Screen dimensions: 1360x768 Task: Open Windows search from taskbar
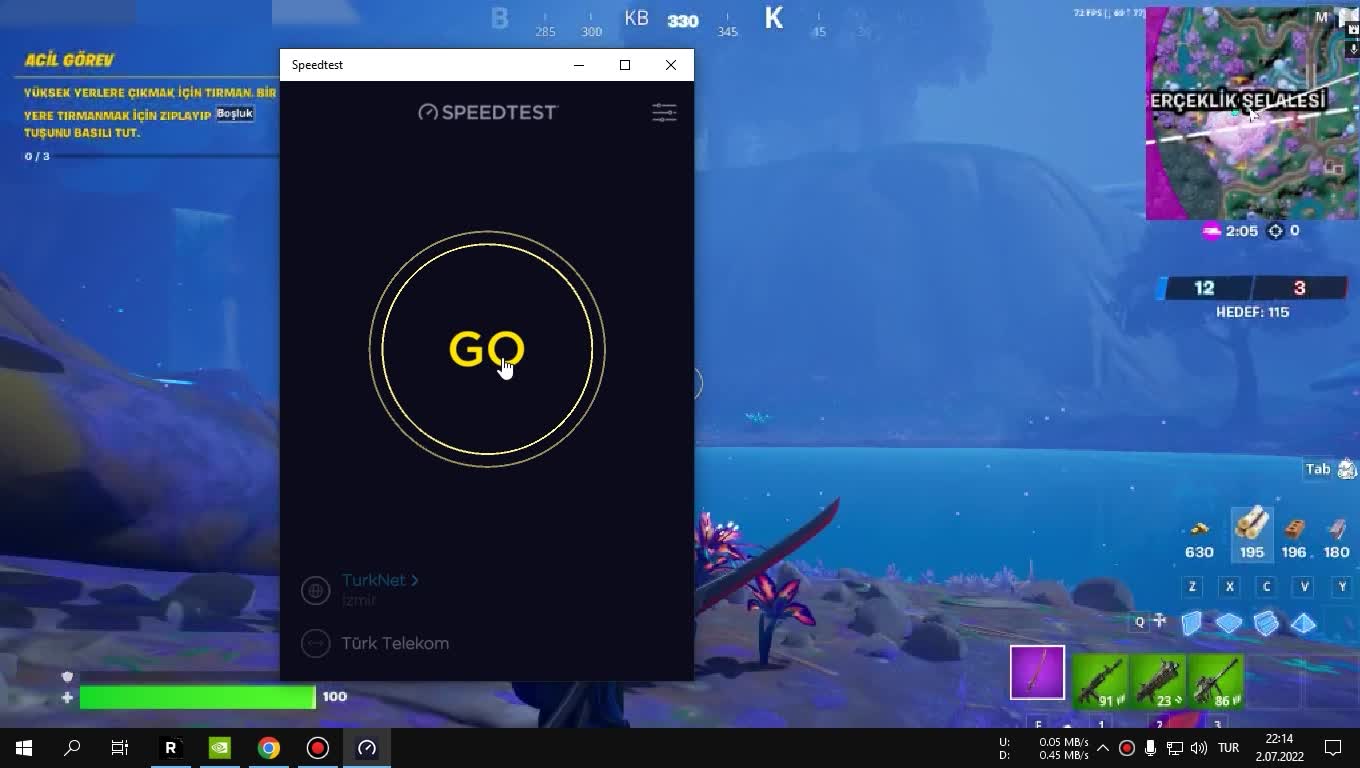click(72, 747)
